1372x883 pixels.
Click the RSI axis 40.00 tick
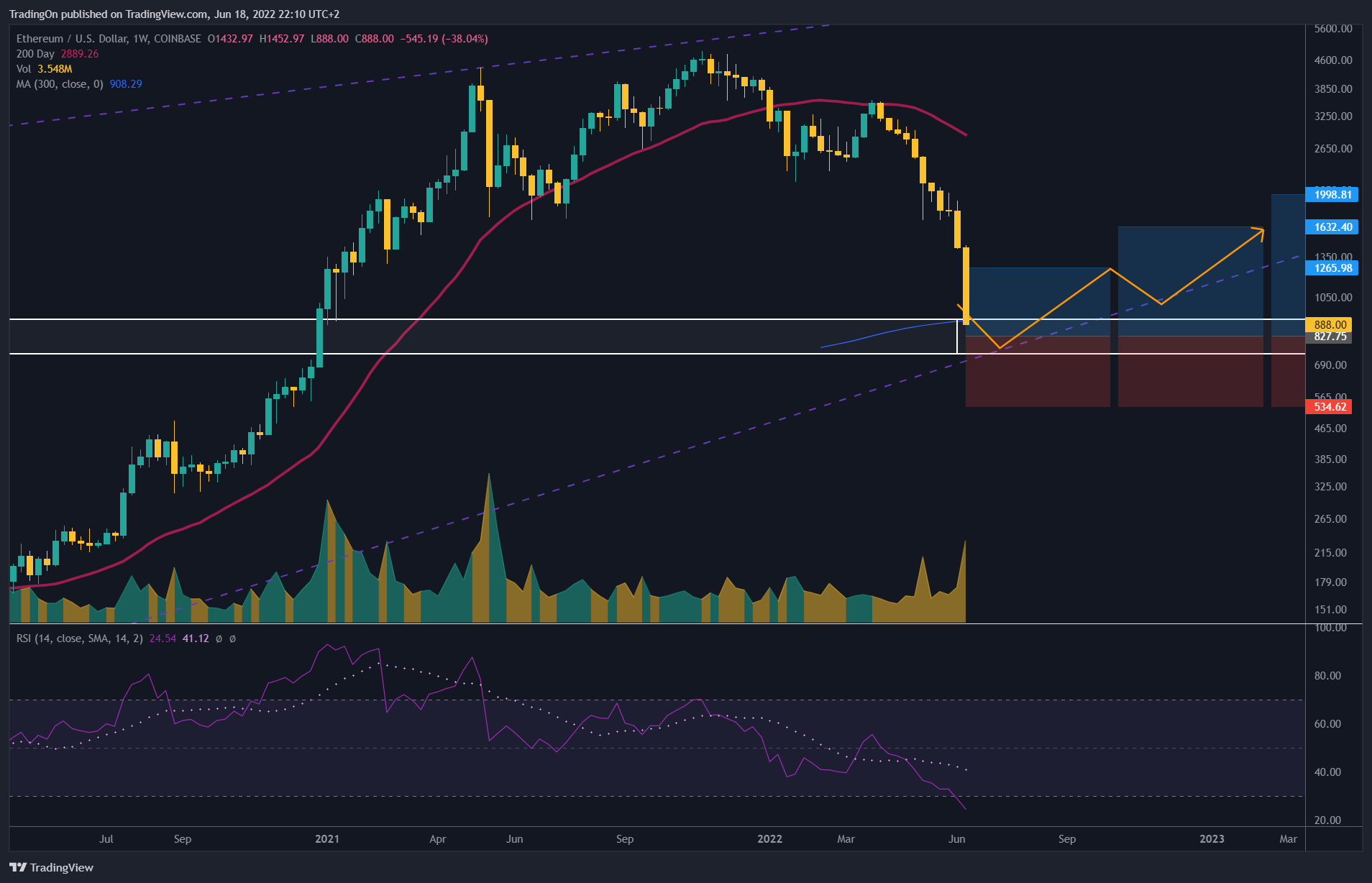(x=1327, y=772)
